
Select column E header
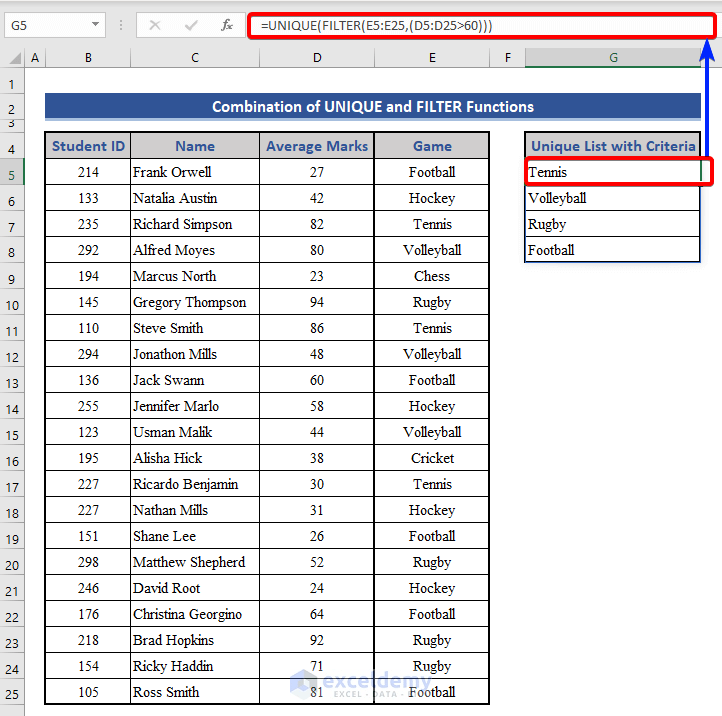[x=432, y=58]
